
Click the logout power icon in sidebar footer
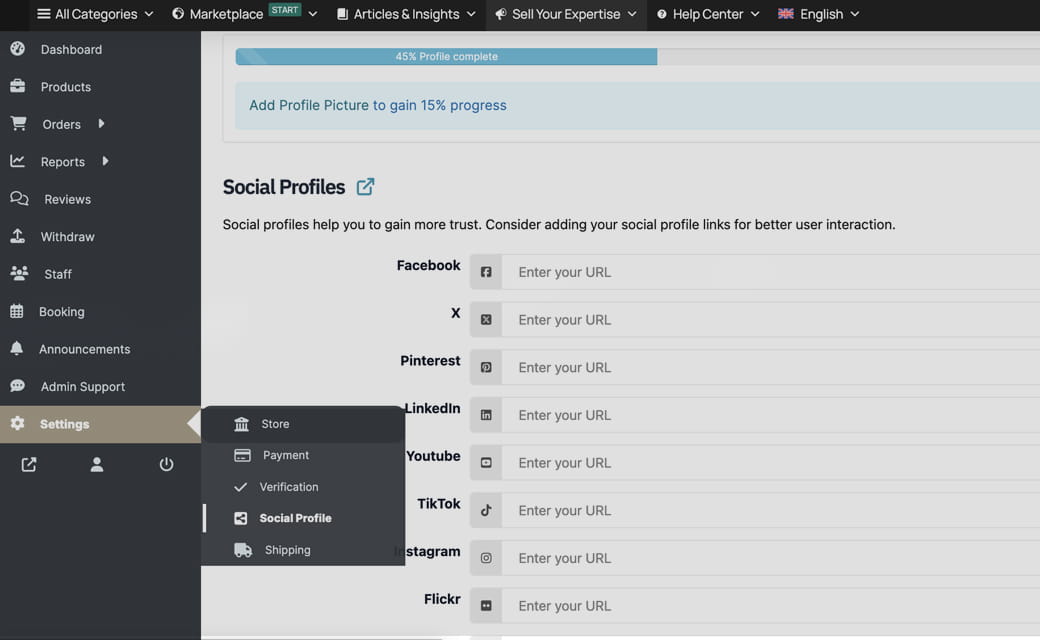click(166, 464)
